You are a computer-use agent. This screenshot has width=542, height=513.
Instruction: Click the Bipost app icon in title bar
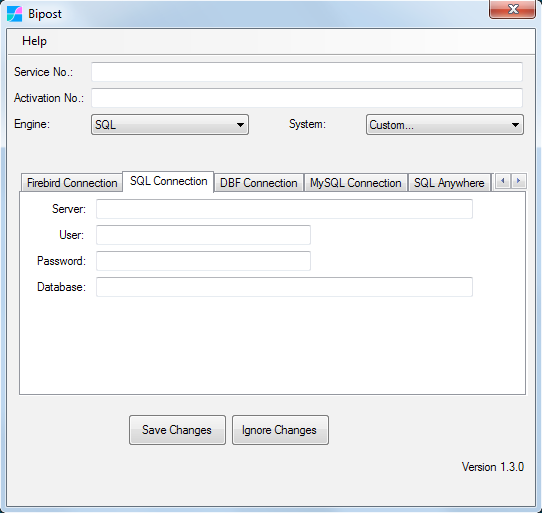(14, 14)
